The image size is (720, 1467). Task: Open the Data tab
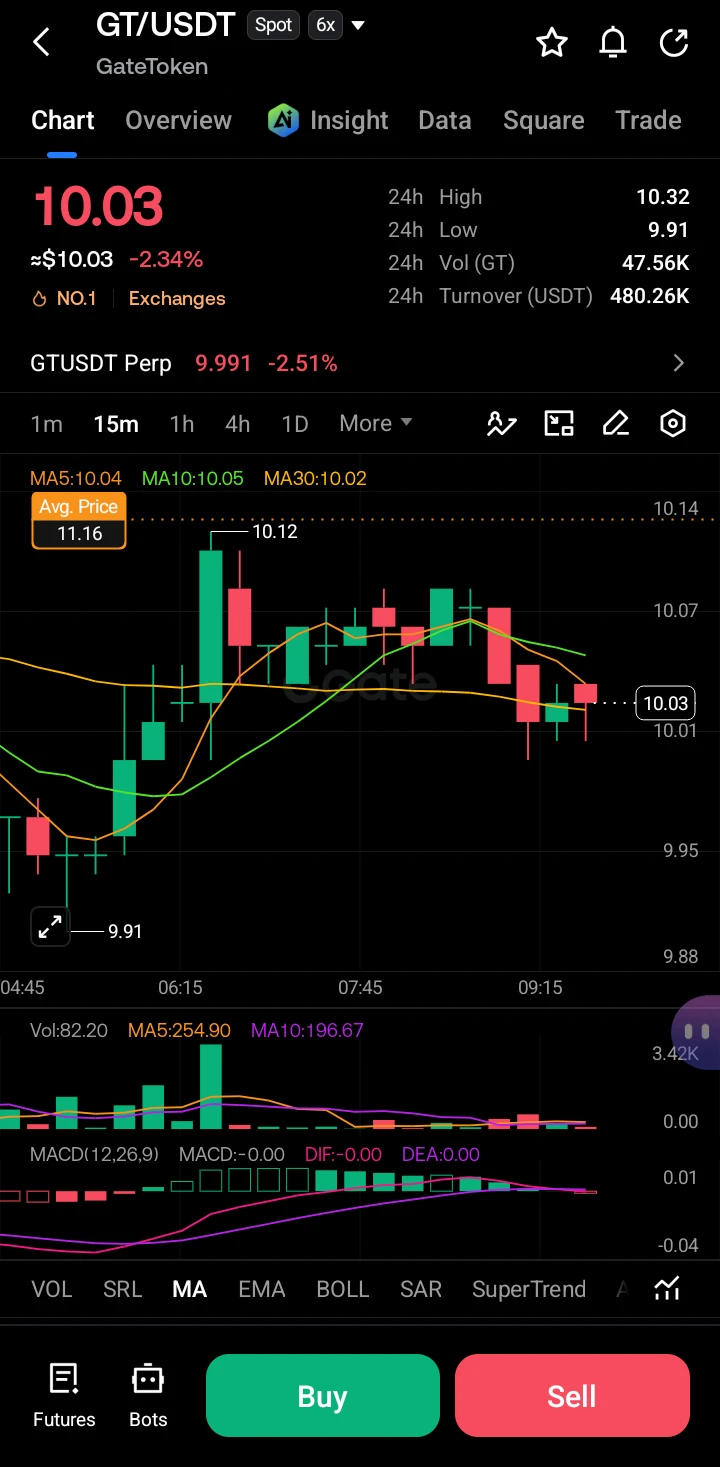point(445,120)
